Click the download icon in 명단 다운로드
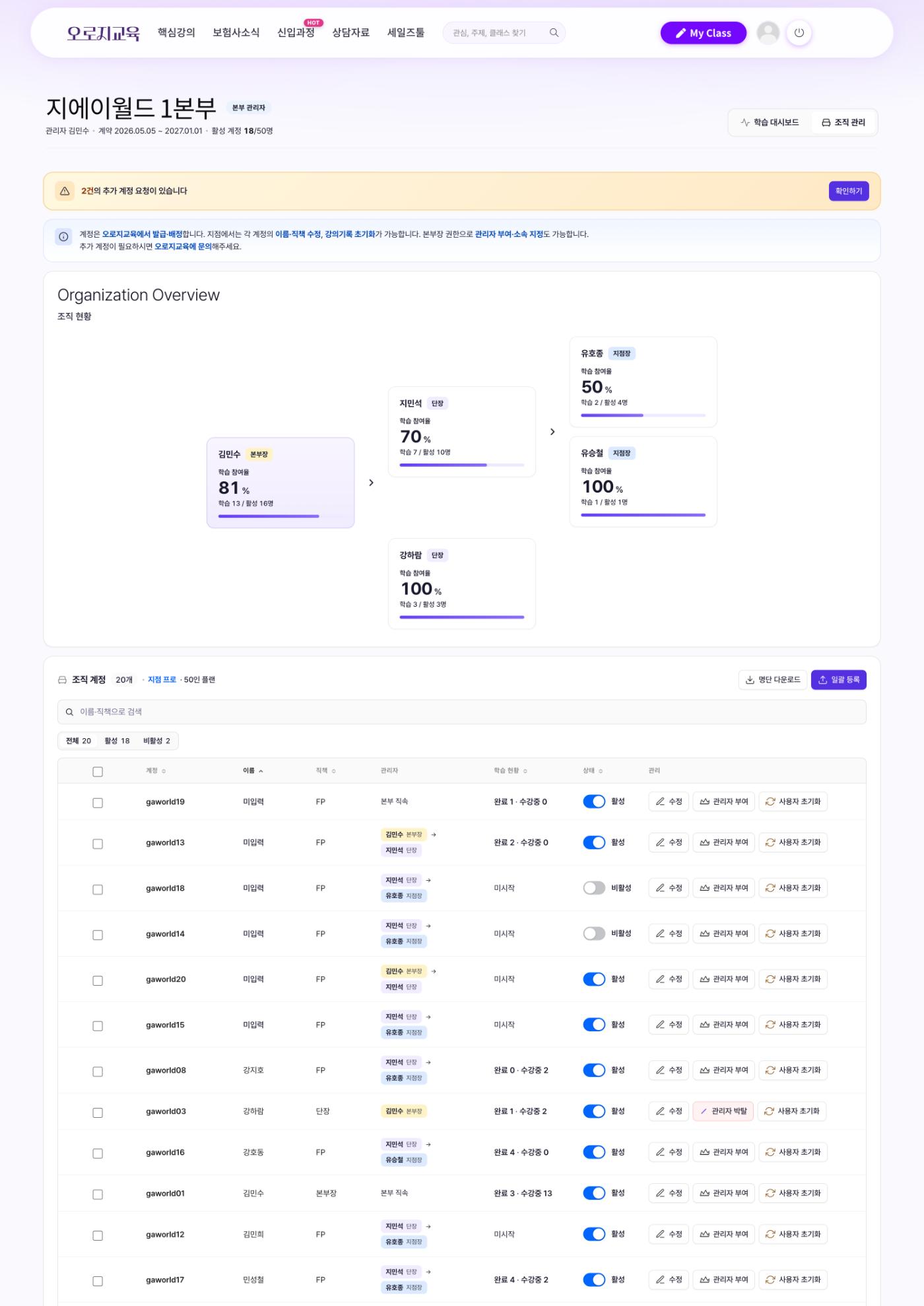 pos(750,680)
